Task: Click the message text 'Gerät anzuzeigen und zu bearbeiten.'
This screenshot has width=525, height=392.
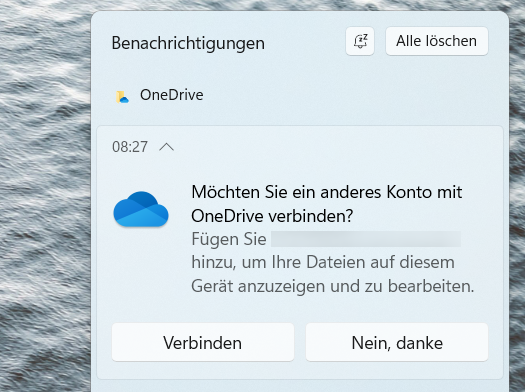Action: 333,286
